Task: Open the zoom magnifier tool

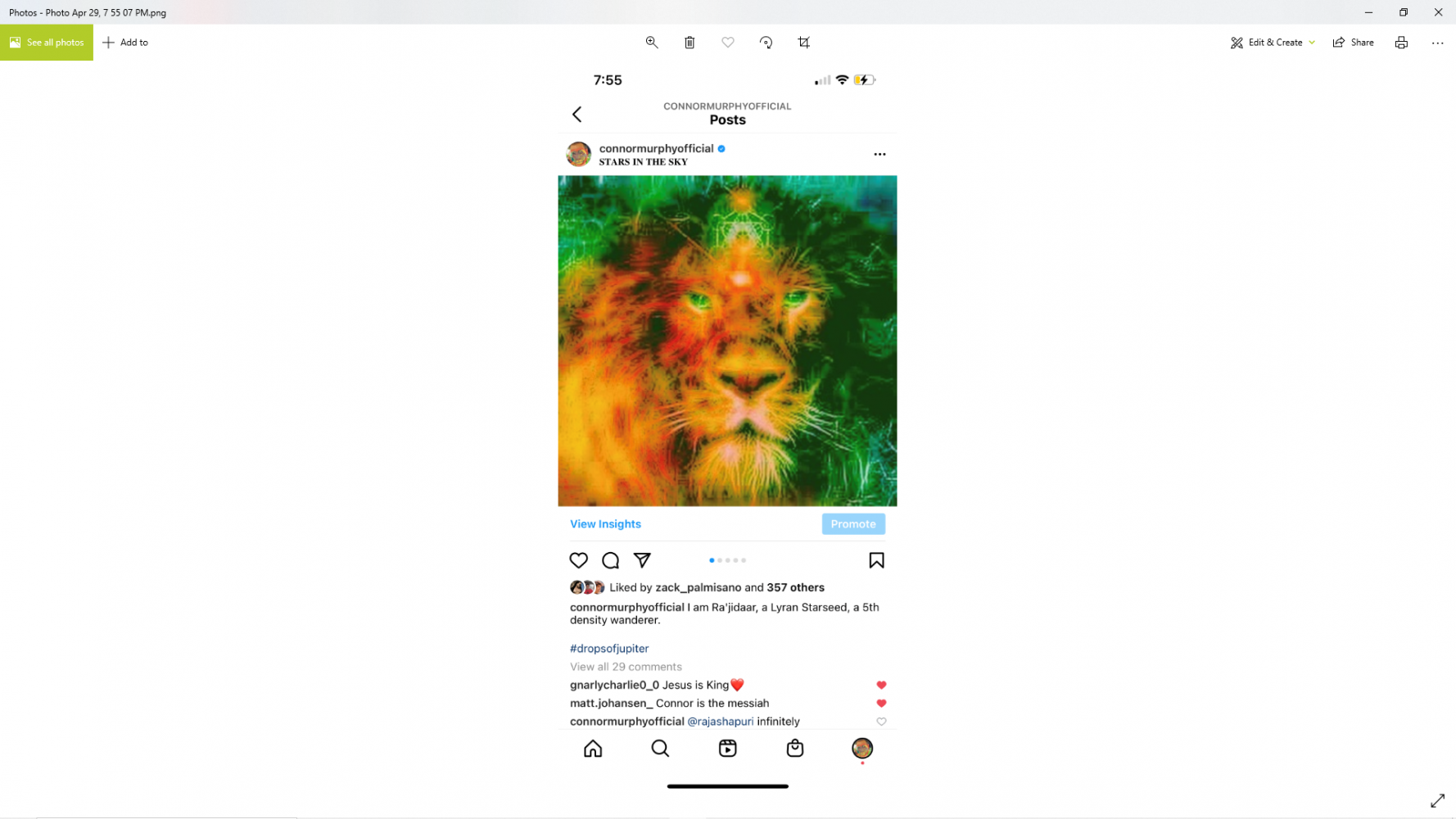Action: [652, 43]
